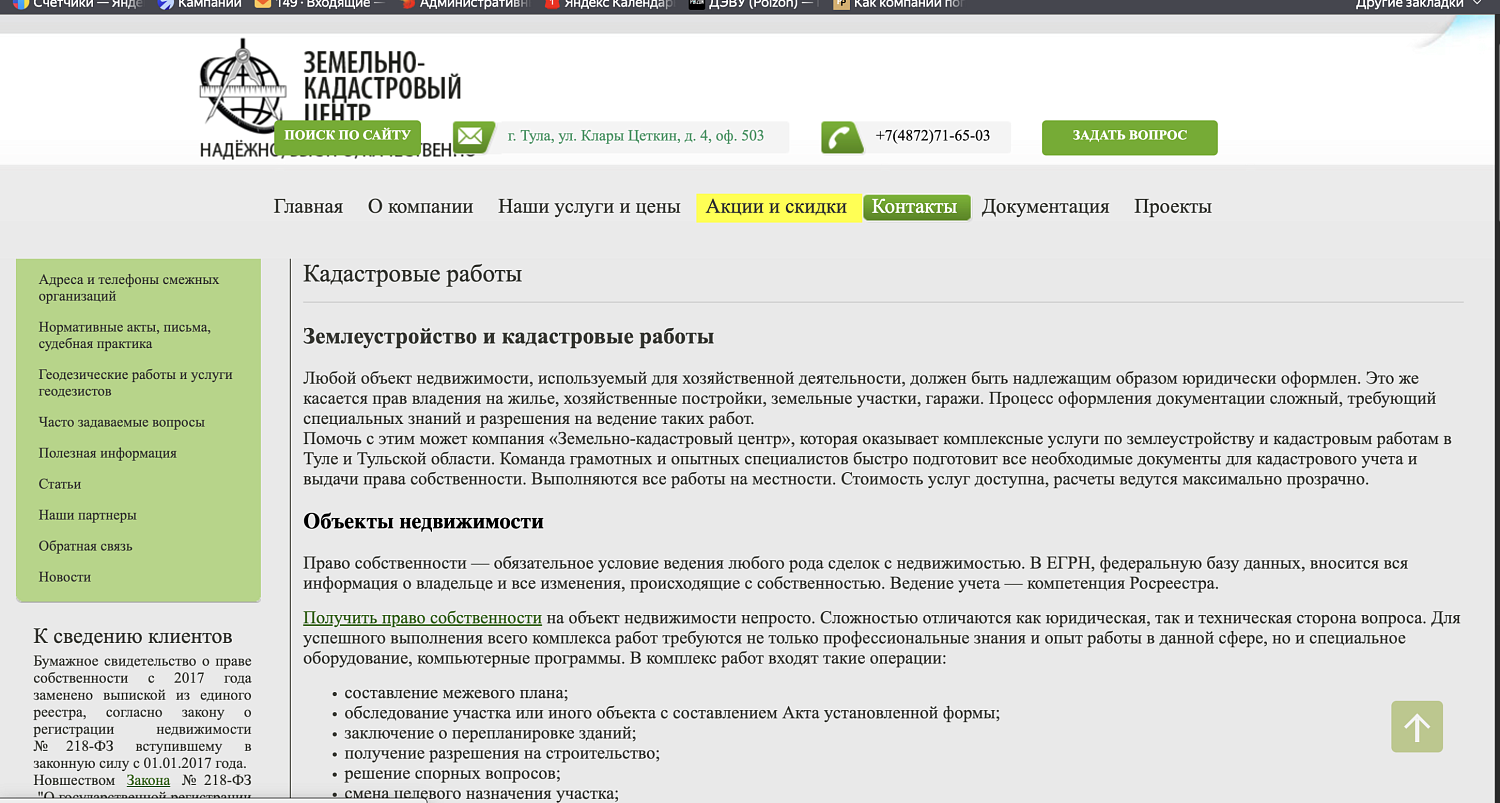Open the Главная menu item
The height and width of the screenshot is (803, 1500).
(x=308, y=207)
